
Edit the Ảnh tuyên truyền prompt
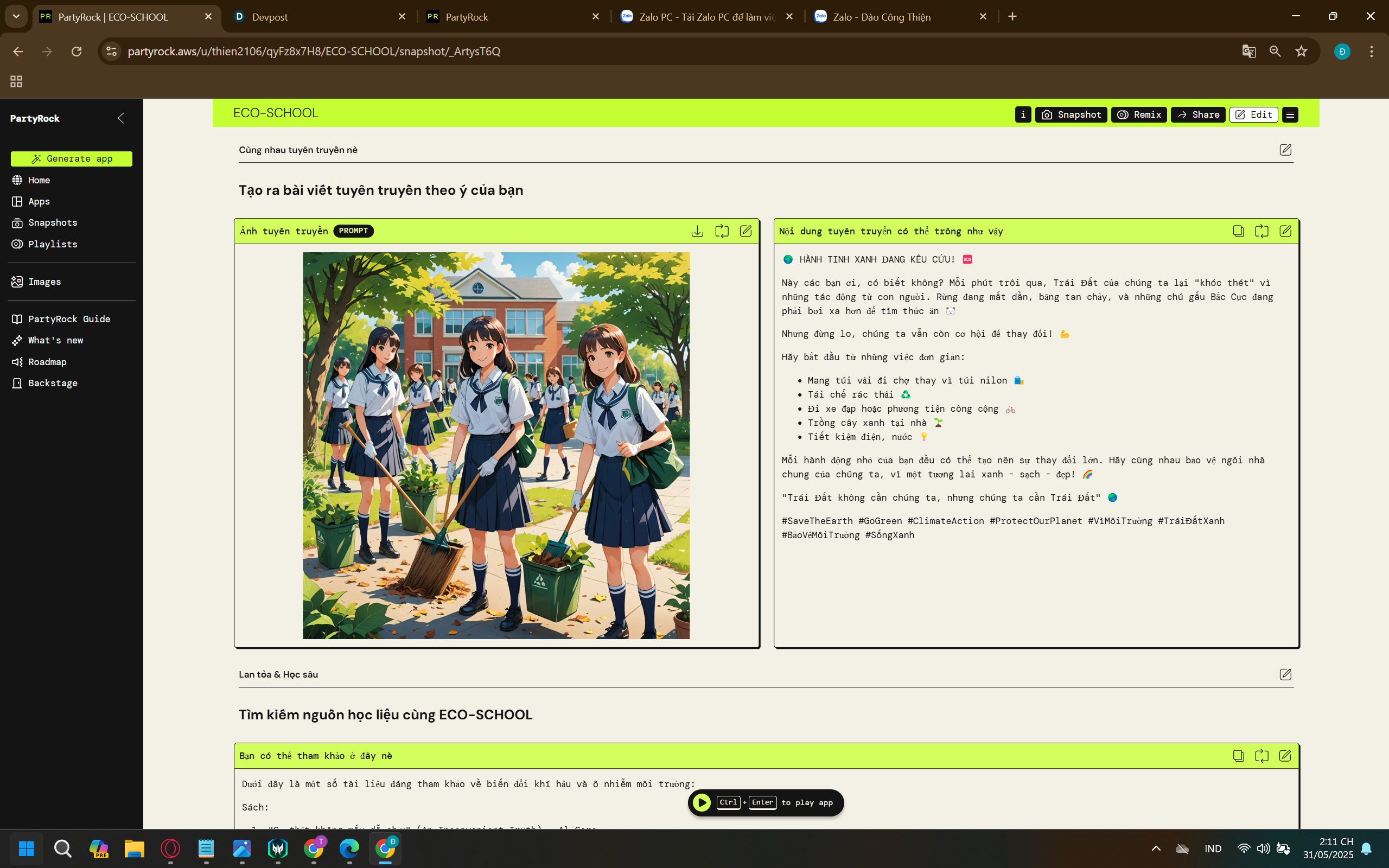746,231
